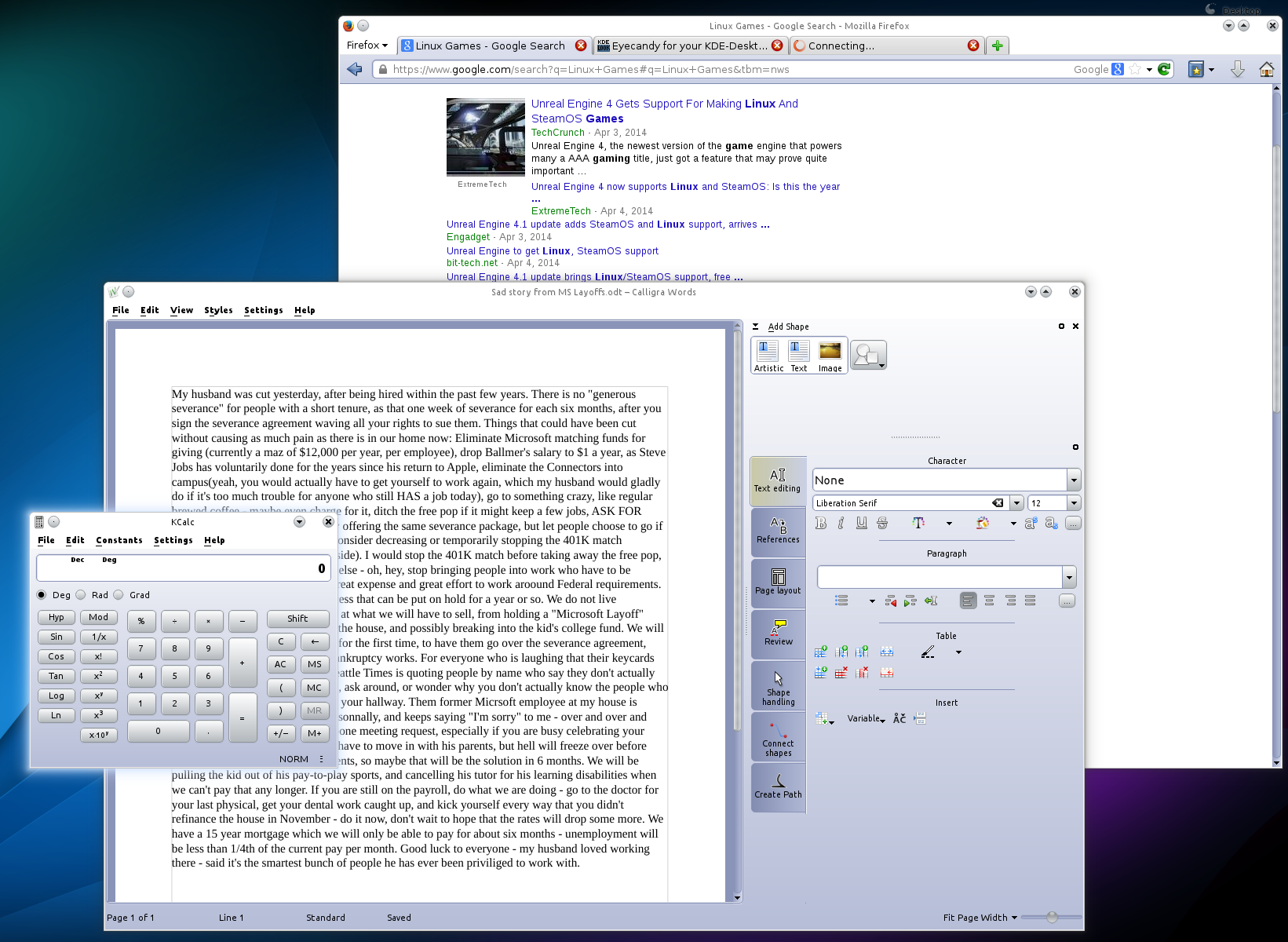Switch to Linux Games Google Search tab

[494, 46]
